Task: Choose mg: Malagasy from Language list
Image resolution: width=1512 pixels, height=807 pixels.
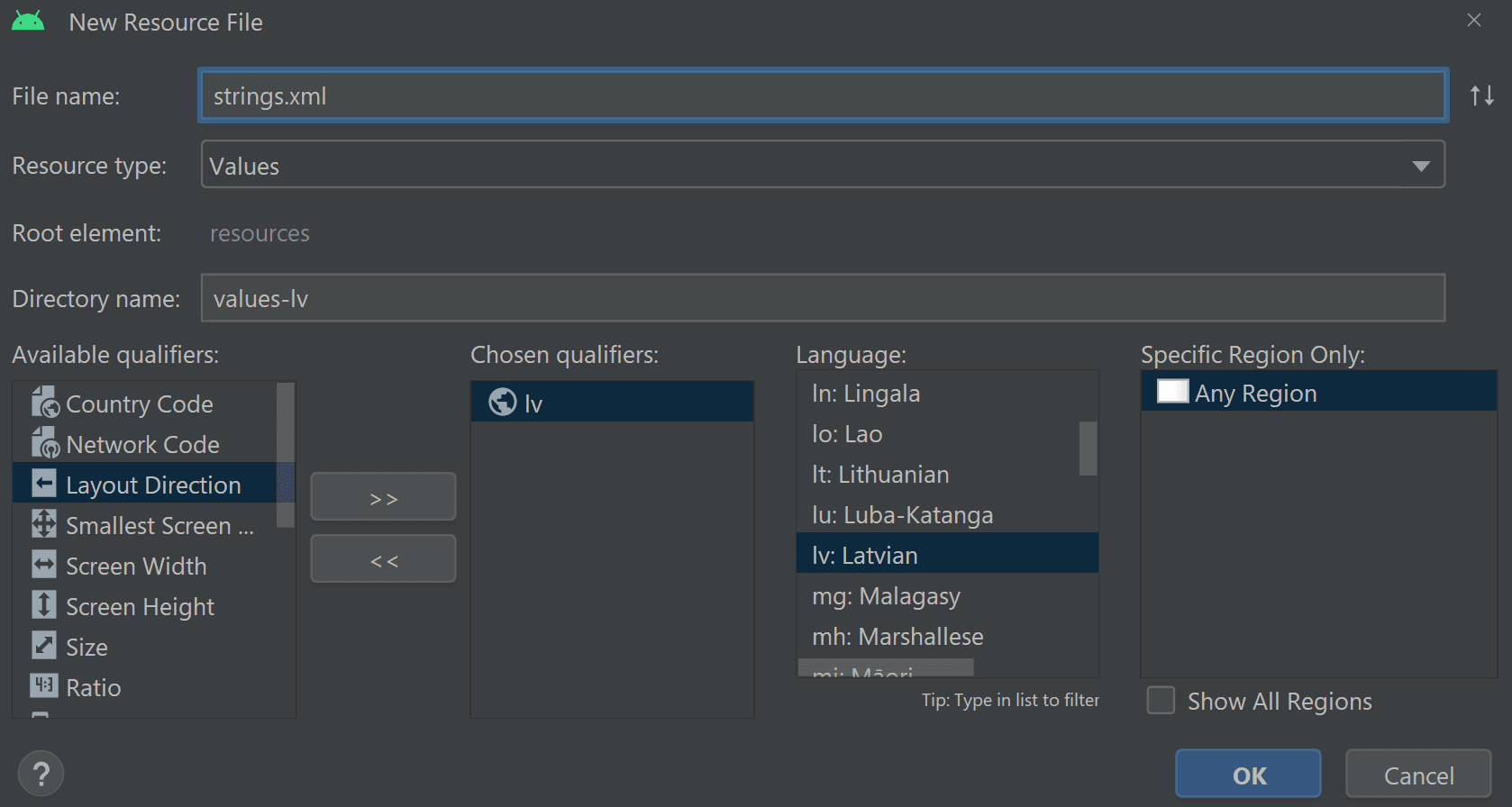Action: 886,596
